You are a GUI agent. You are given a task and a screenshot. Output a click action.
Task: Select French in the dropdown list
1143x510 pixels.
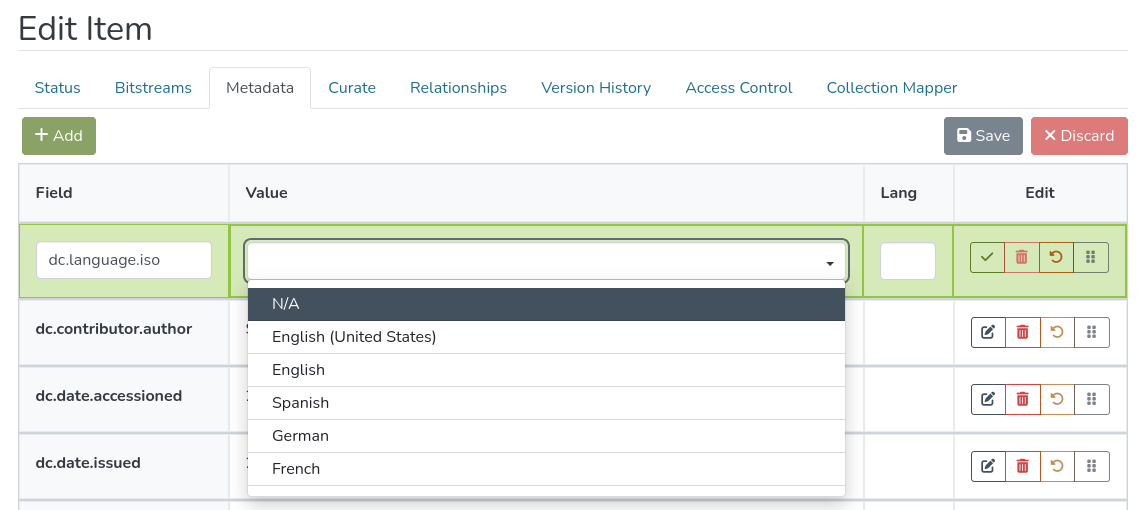coord(546,469)
